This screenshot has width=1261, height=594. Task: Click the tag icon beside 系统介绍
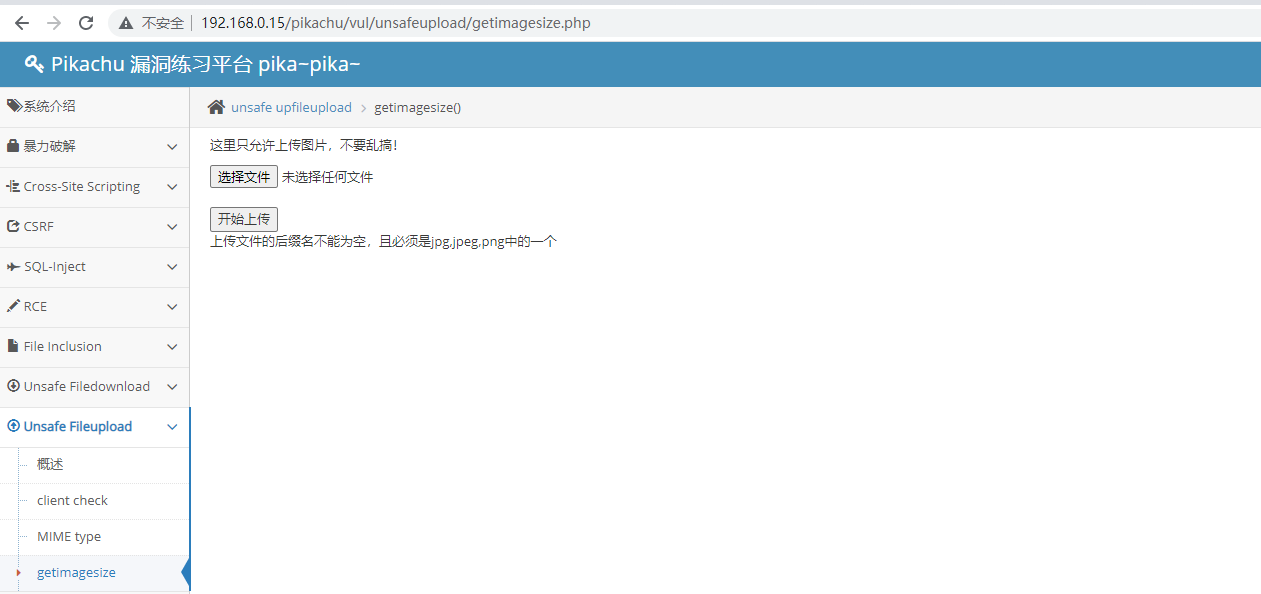(14, 106)
